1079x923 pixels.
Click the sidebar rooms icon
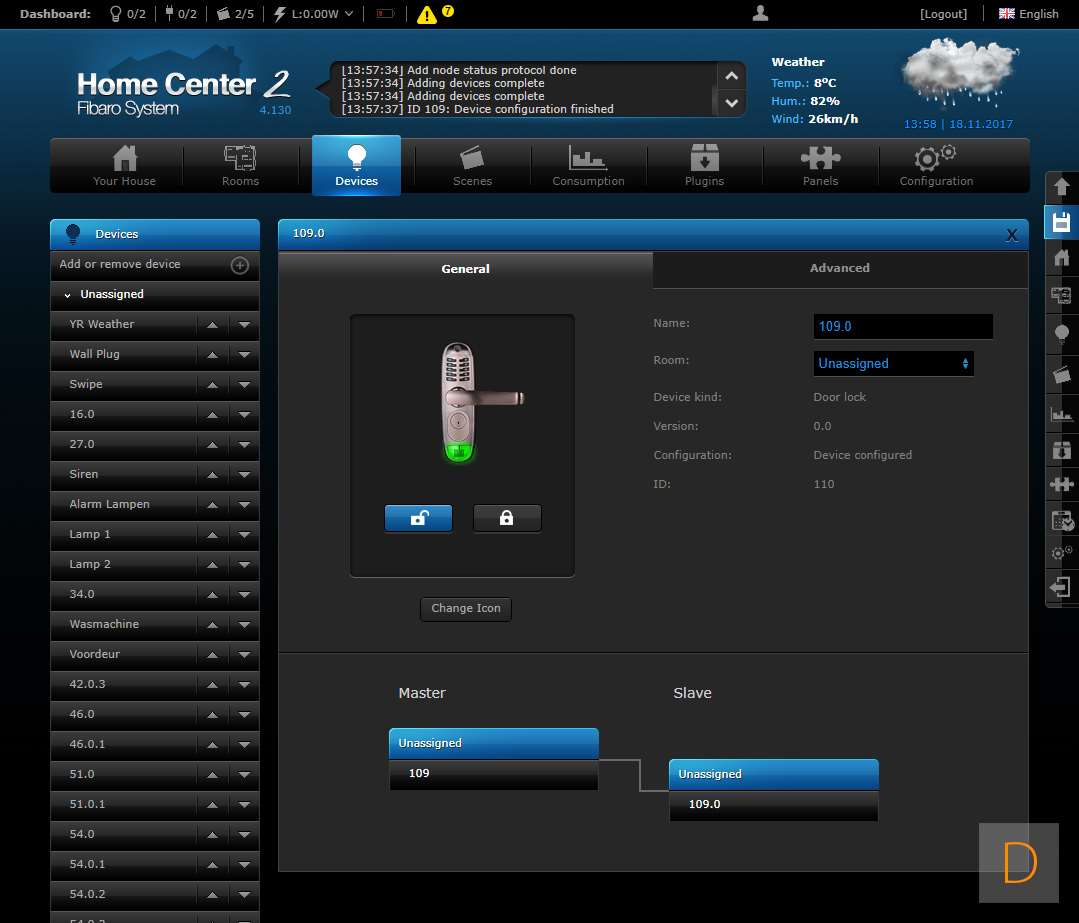[x=1061, y=296]
